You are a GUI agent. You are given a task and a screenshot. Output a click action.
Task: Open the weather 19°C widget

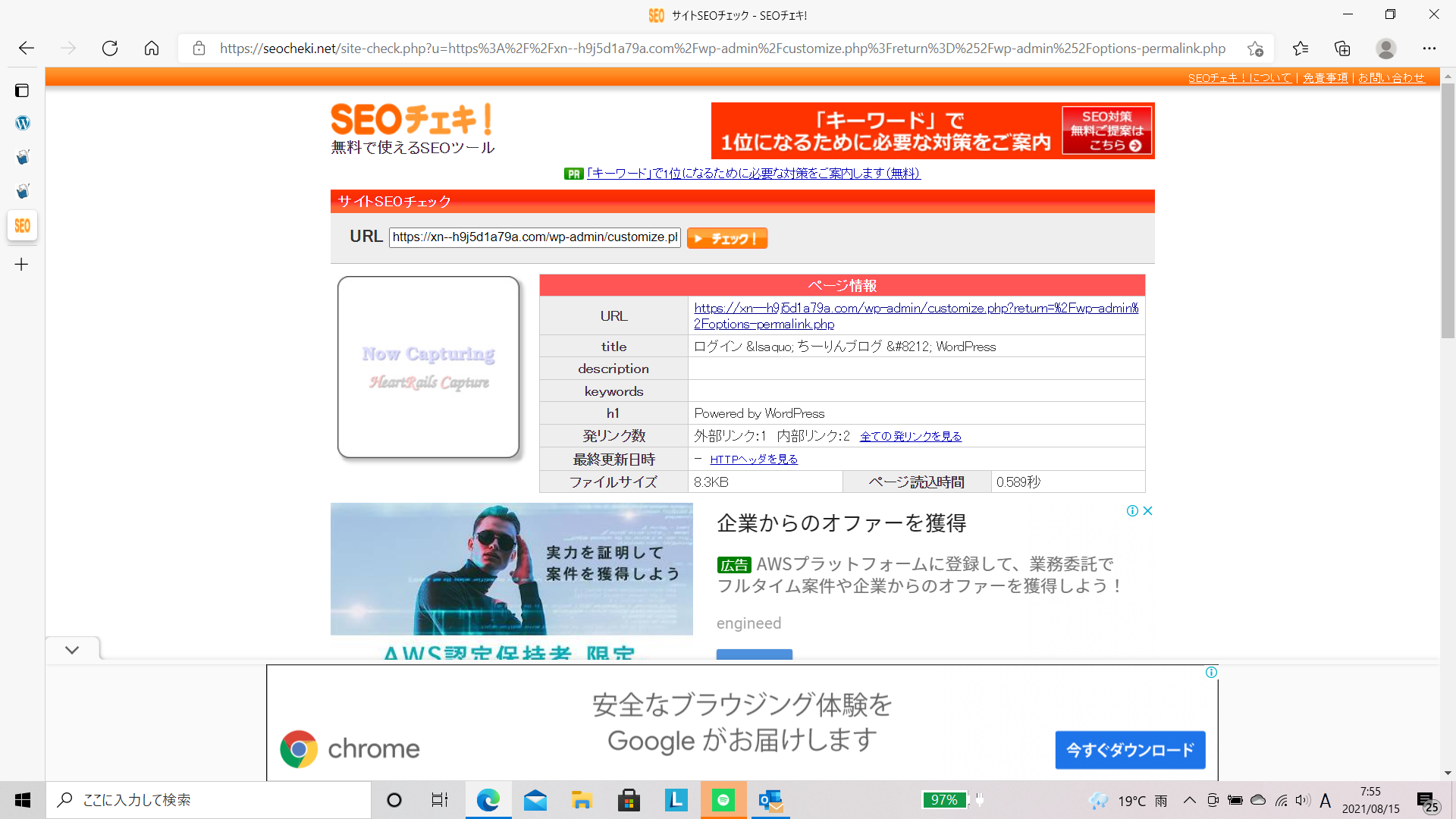[1128, 801]
